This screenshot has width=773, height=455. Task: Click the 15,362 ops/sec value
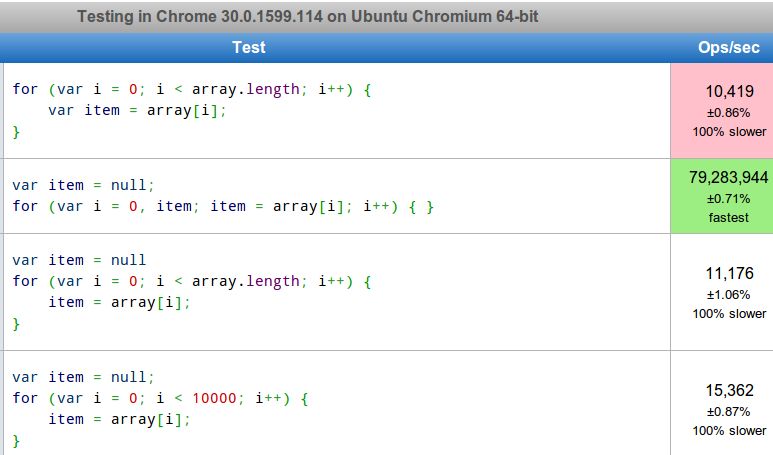click(x=730, y=390)
